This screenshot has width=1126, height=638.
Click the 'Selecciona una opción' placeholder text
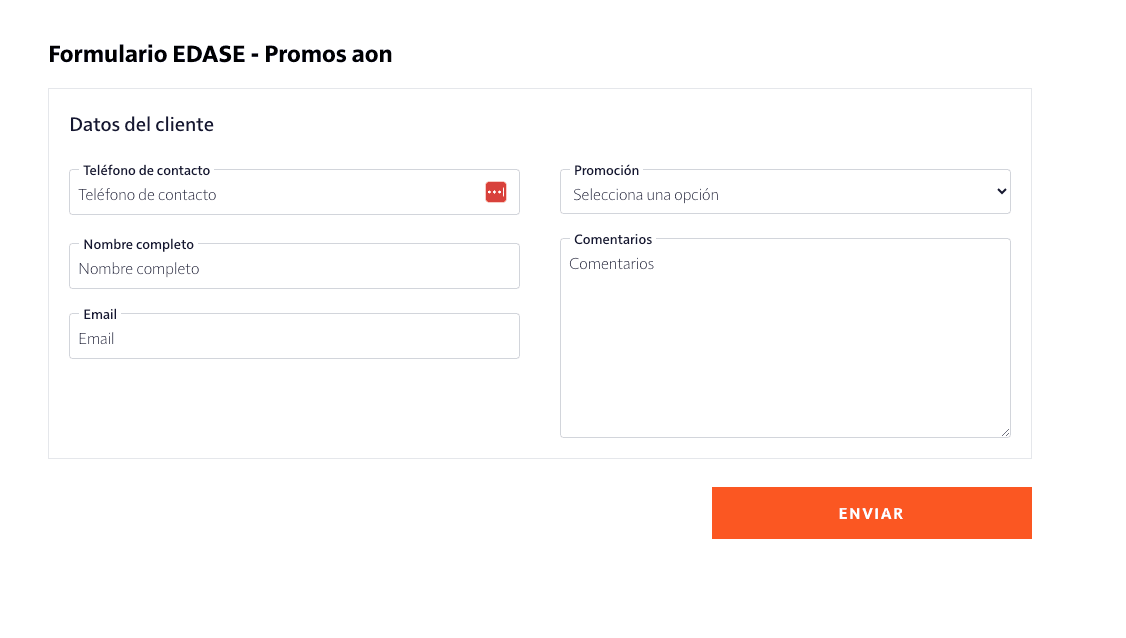(646, 195)
